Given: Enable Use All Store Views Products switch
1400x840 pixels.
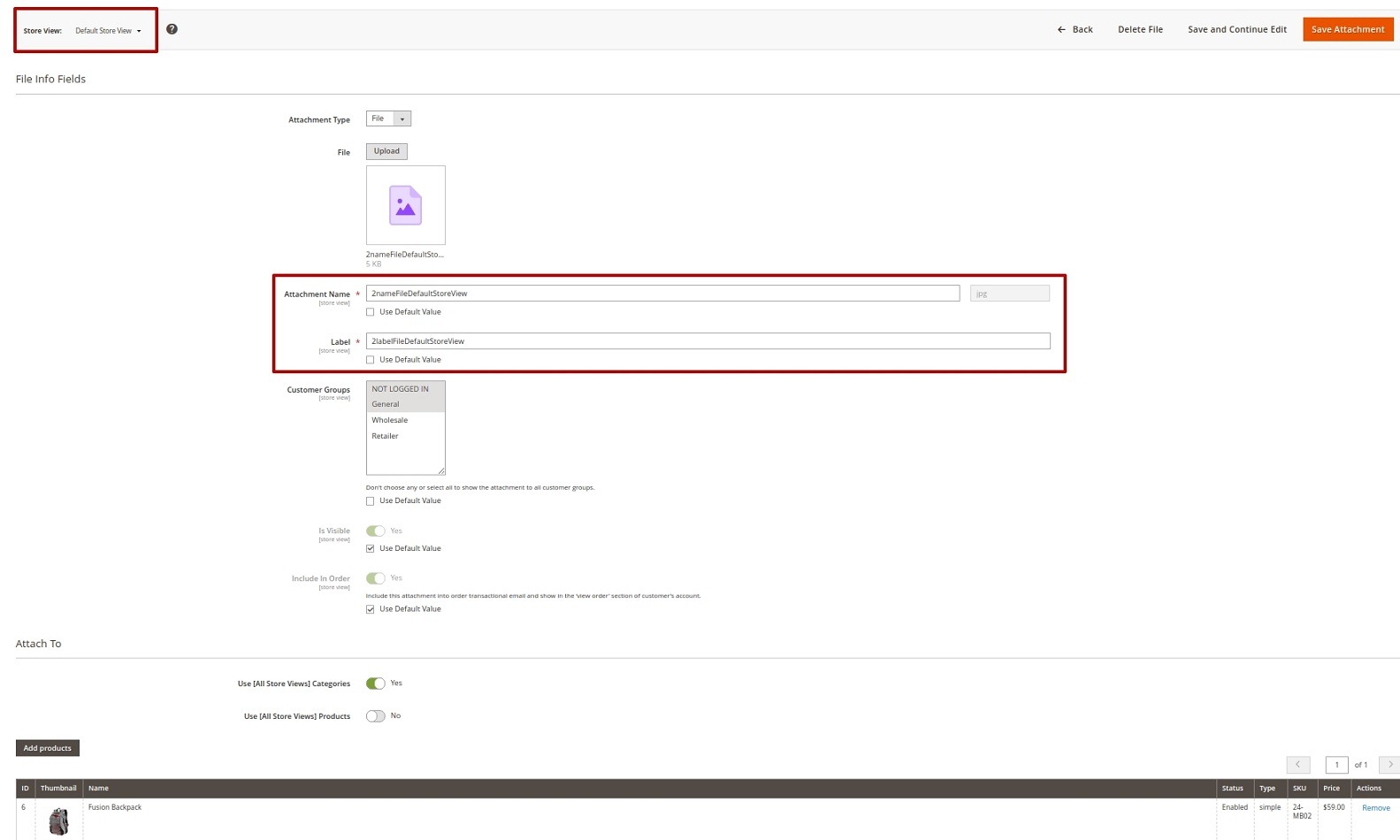Looking at the screenshot, I should click(x=376, y=716).
